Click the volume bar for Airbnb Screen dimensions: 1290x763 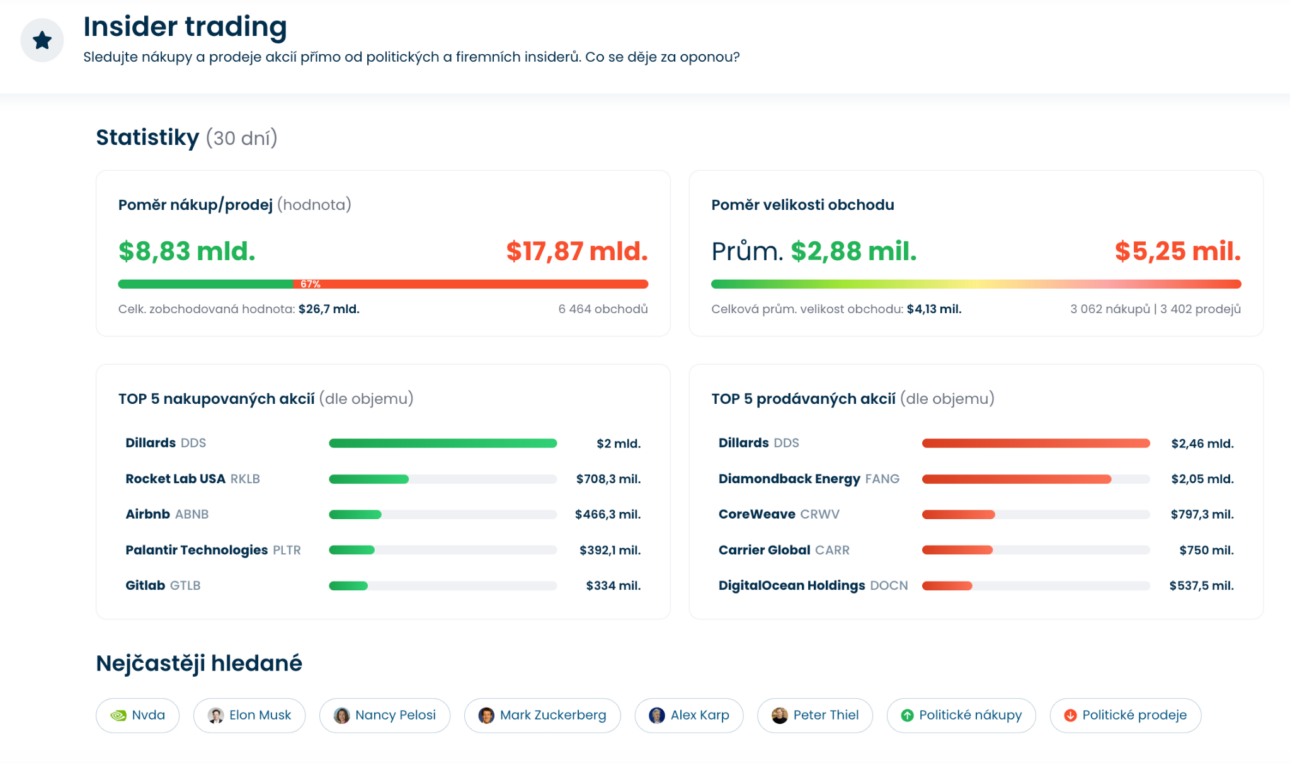(443, 515)
